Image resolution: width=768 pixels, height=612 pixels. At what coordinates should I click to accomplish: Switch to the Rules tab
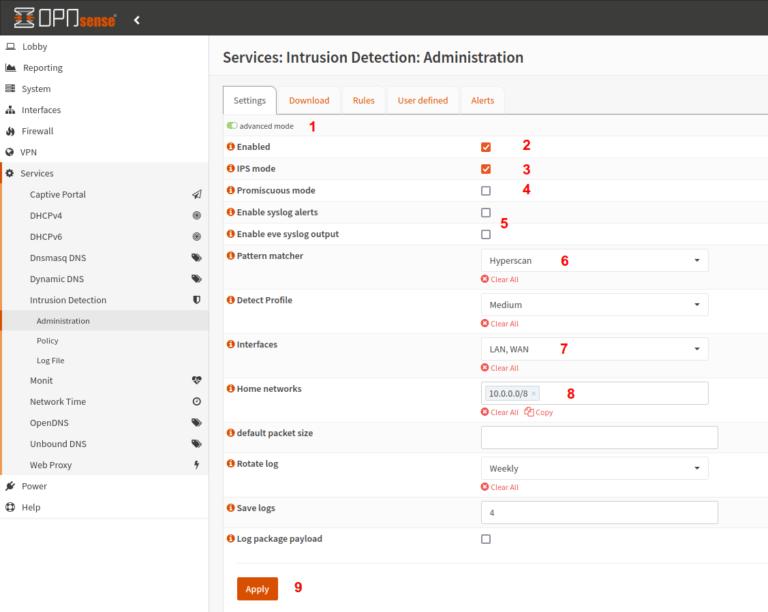[364, 101]
